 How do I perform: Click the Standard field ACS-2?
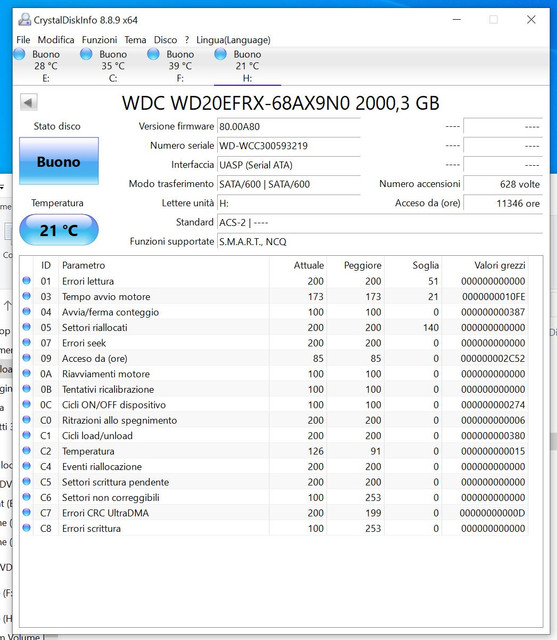click(x=379, y=222)
